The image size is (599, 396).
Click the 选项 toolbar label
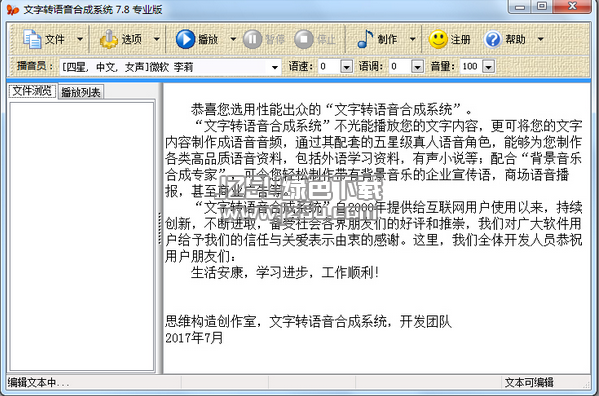point(131,39)
